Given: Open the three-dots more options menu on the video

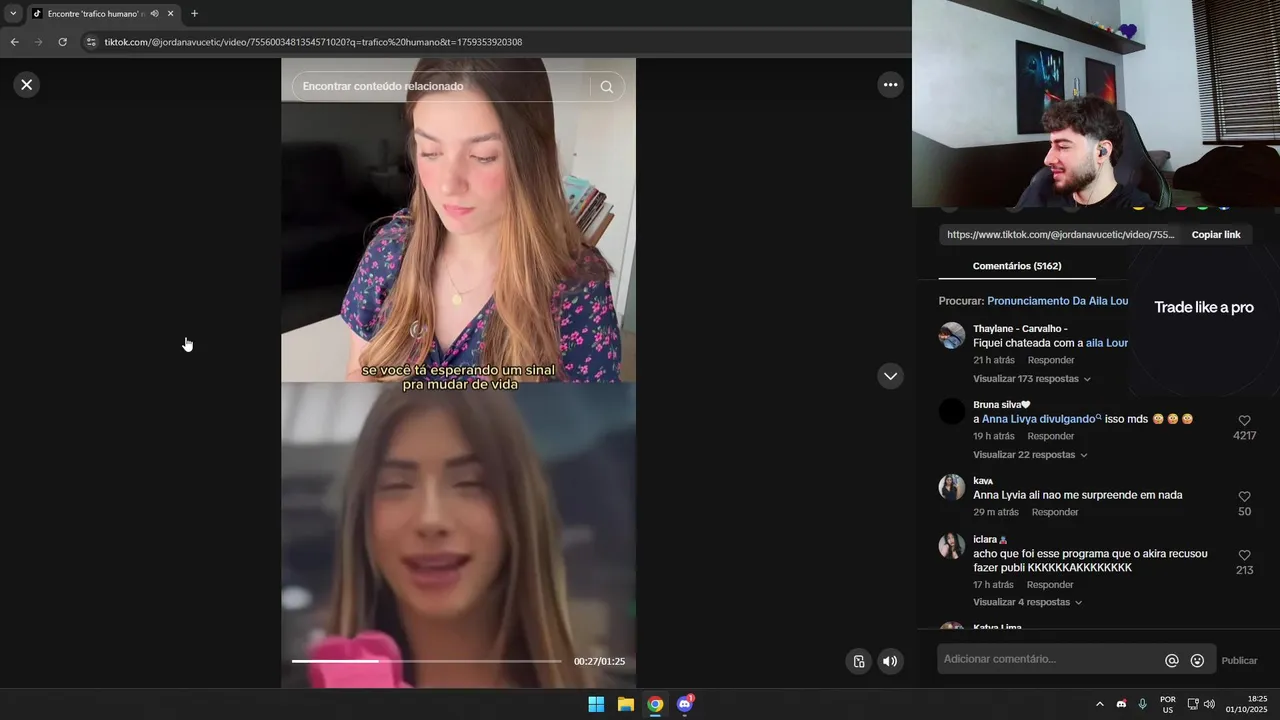Looking at the screenshot, I should [x=890, y=85].
